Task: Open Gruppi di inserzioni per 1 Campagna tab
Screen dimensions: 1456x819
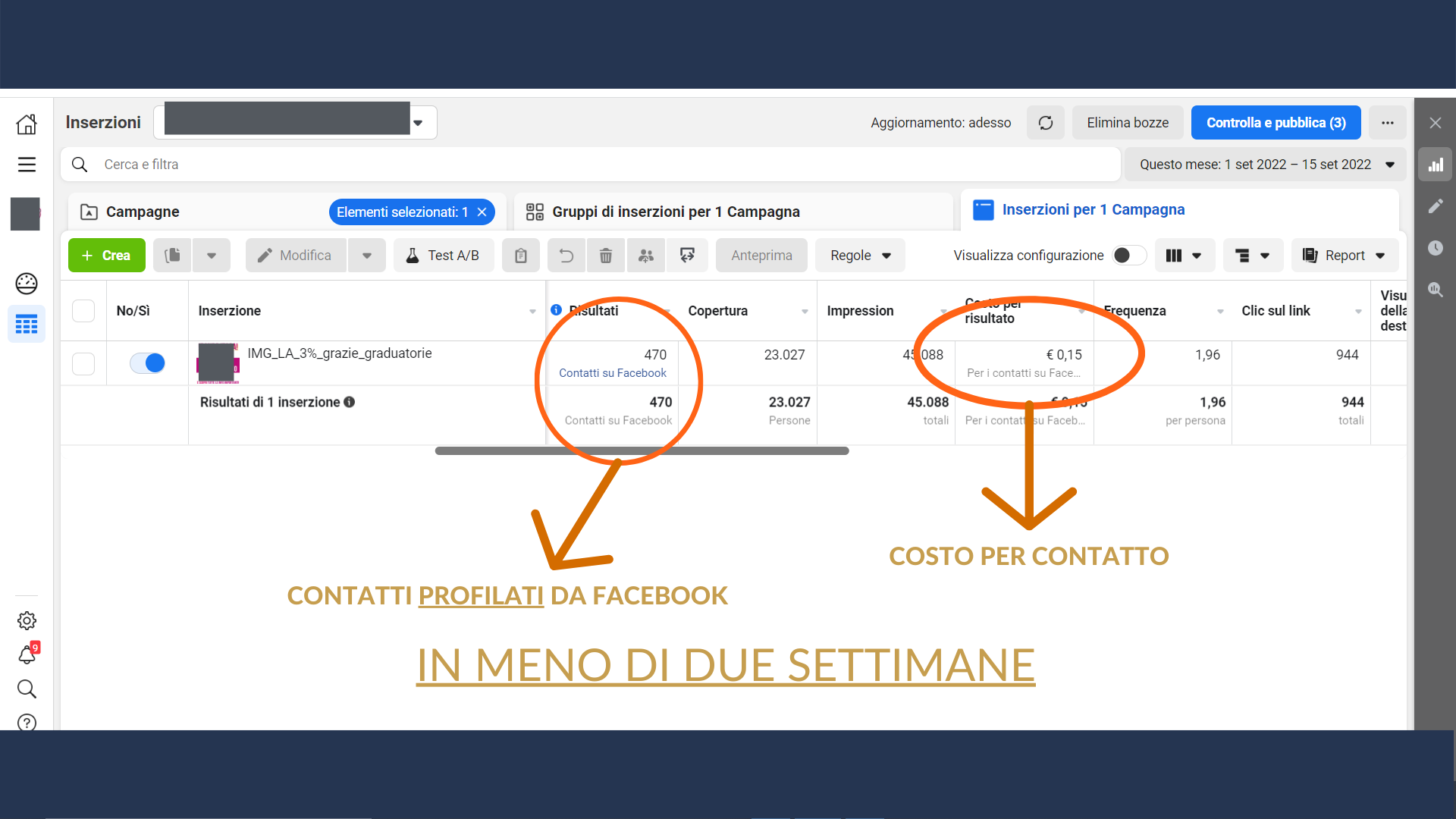Action: click(675, 212)
